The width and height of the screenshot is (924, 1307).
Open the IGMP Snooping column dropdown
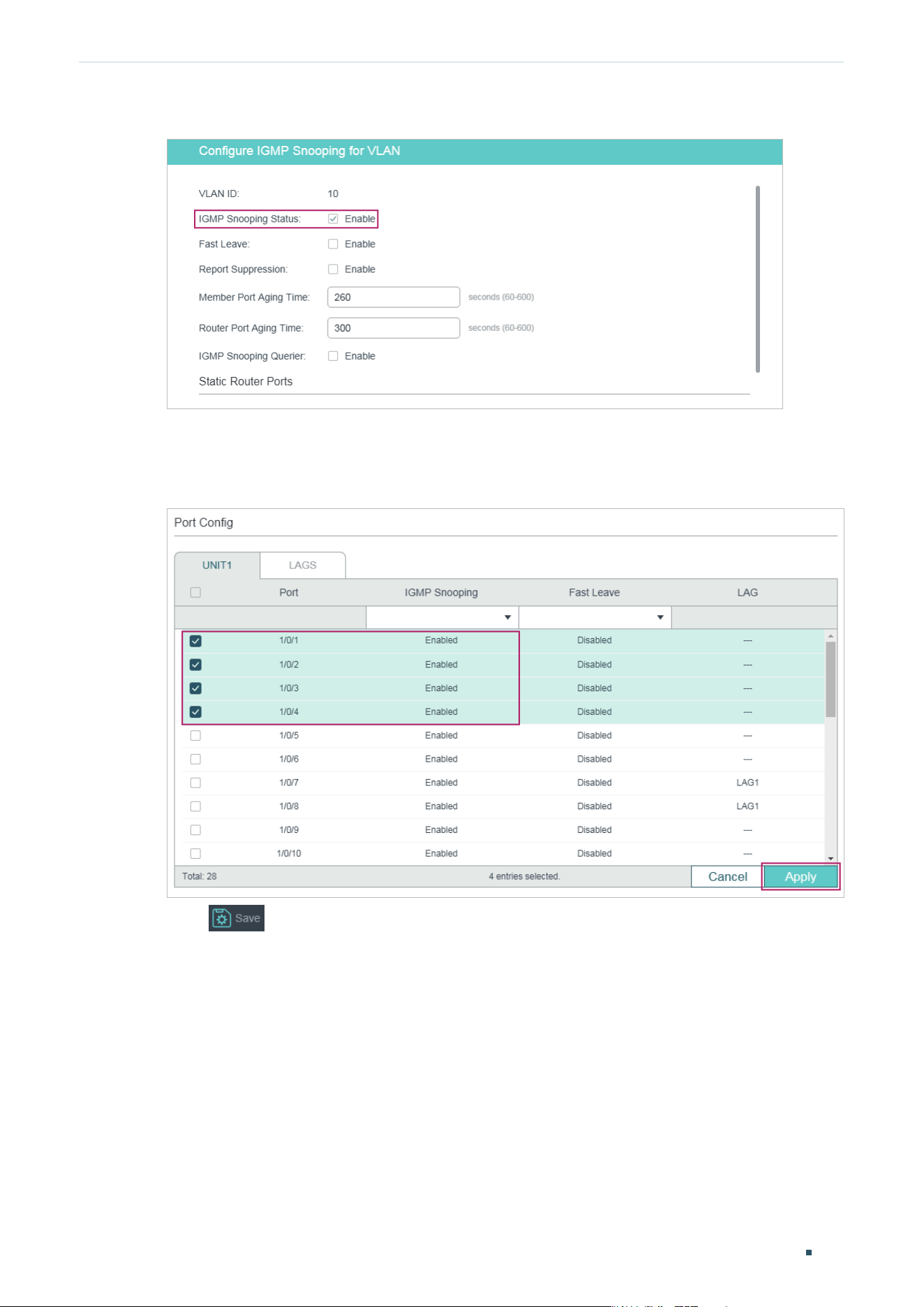[442, 617]
